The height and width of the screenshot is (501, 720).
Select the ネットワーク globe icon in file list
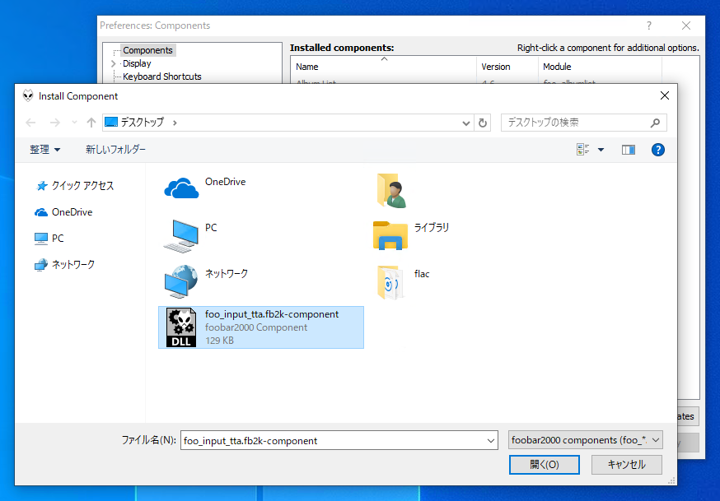[x=181, y=281]
